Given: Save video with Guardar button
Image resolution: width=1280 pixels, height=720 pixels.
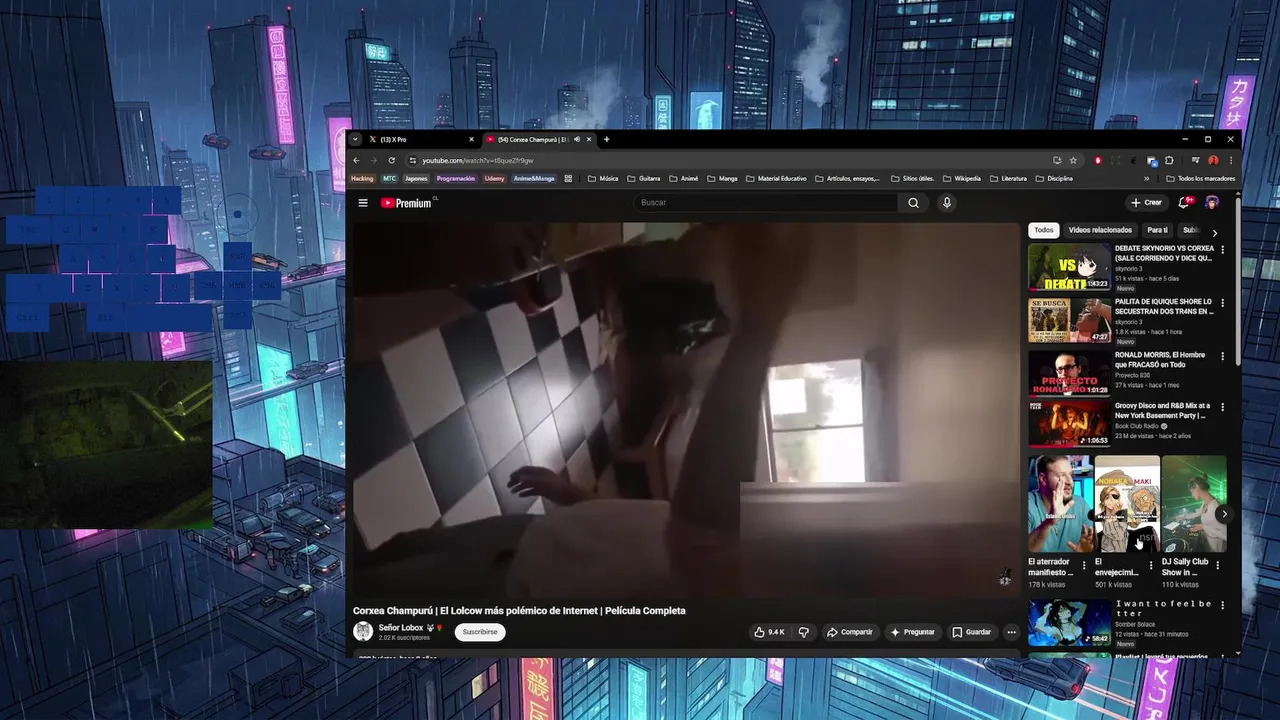Looking at the screenshot, I should coord(971,632).
